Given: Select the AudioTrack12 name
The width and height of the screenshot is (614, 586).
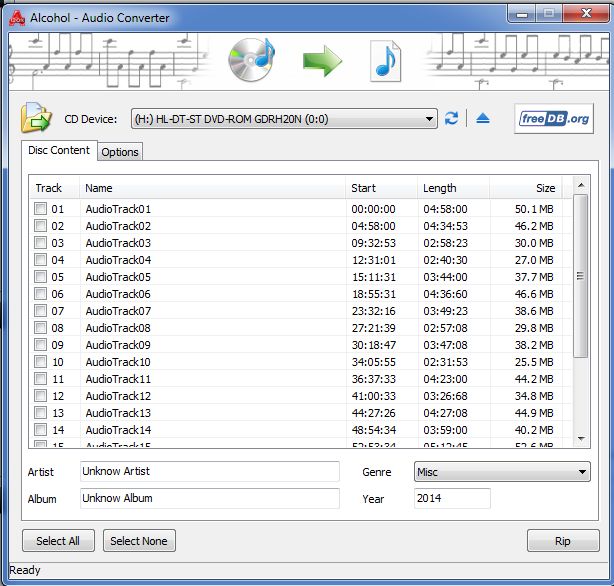Looking at the screenshot, I should pos(118,396).
